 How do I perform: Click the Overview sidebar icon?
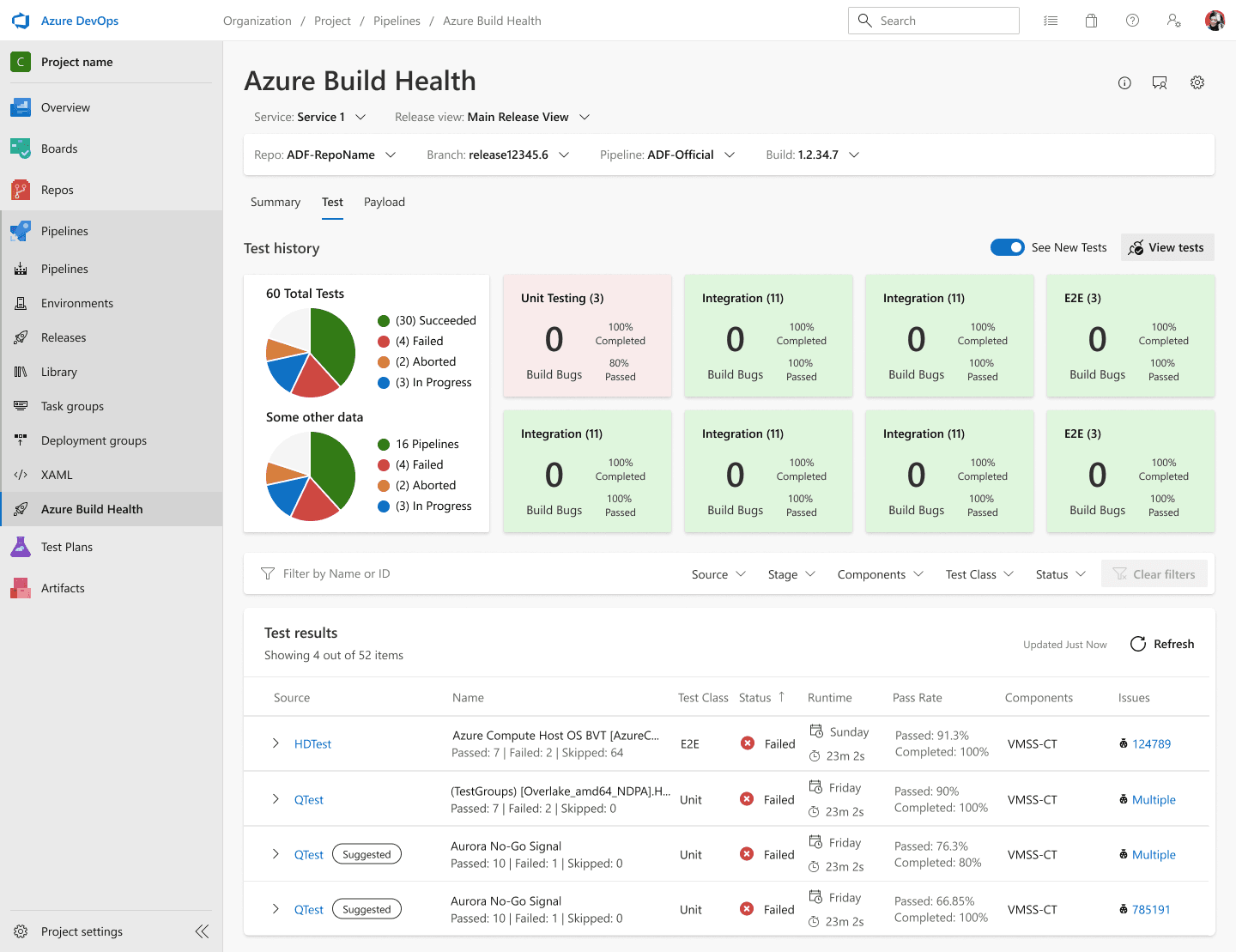(x=21, y=107)
